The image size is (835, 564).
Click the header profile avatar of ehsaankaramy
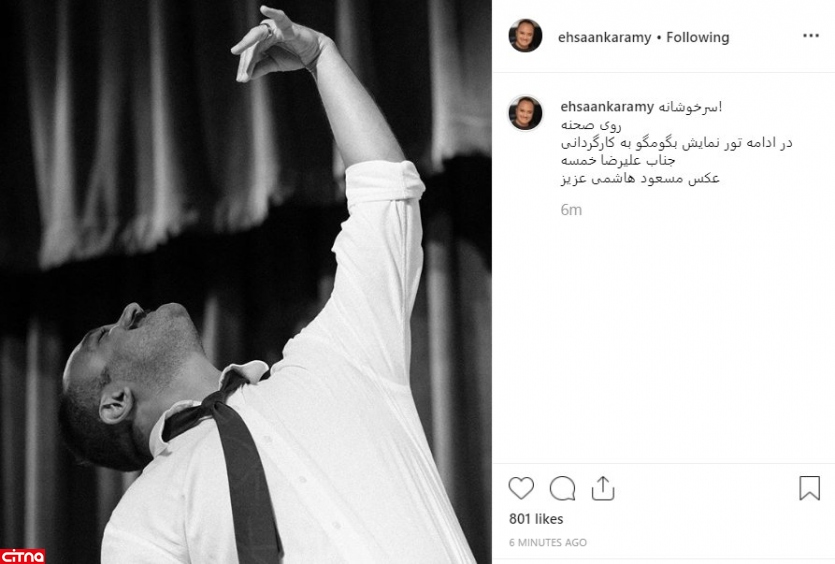[525, 36]
